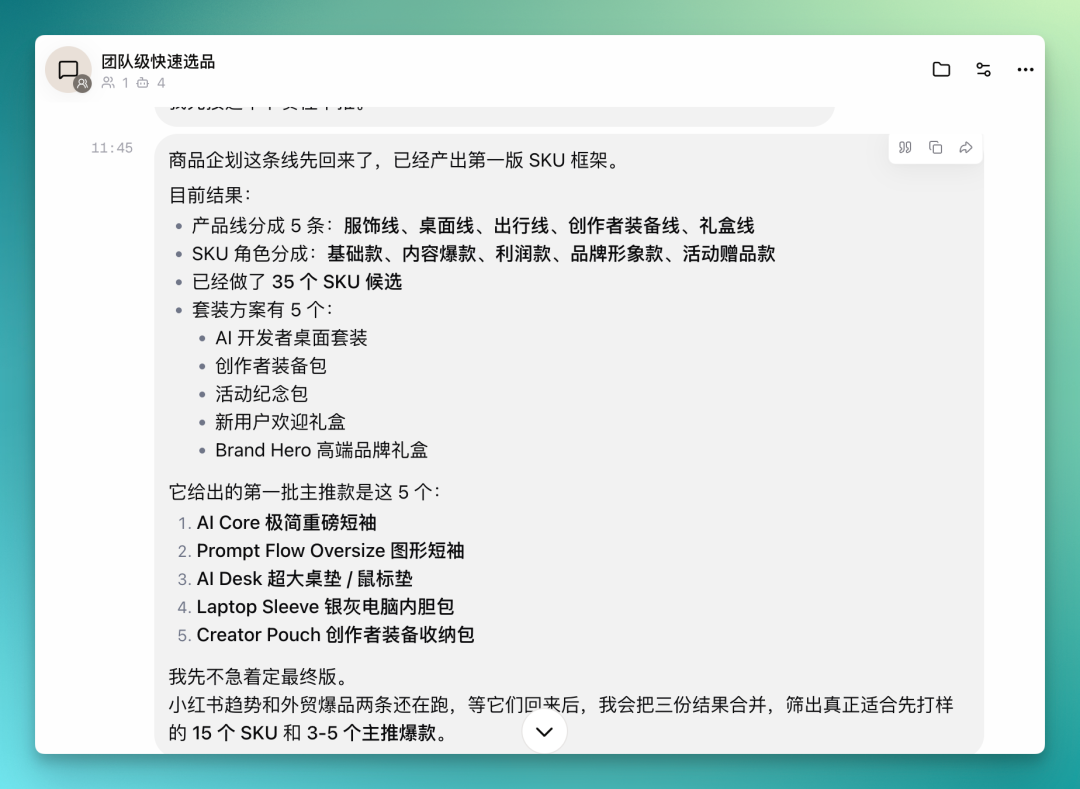Image resolution: width=1080 pixels, height=789 pixels.
Task: Quote this message with the quote icon
Action: tap(905, 147)
